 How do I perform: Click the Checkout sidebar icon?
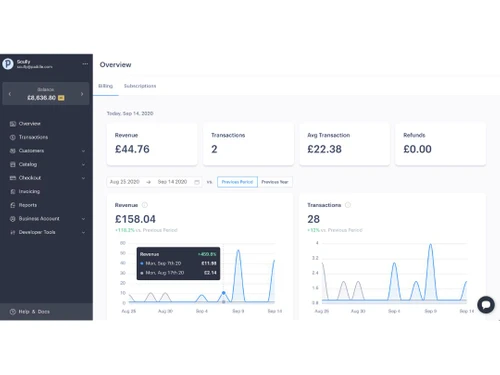(x=13, y=178)
